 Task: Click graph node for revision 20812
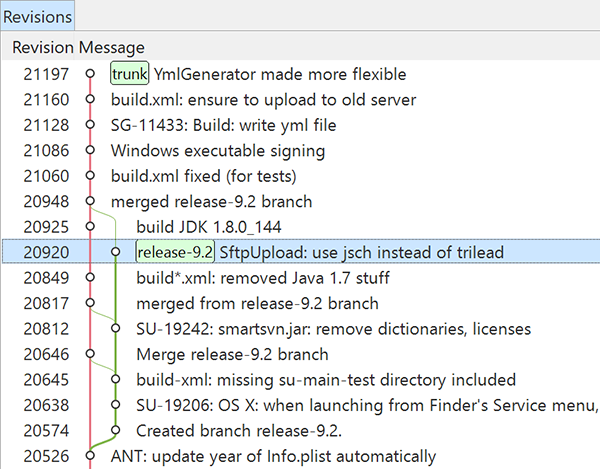point(116,329)
